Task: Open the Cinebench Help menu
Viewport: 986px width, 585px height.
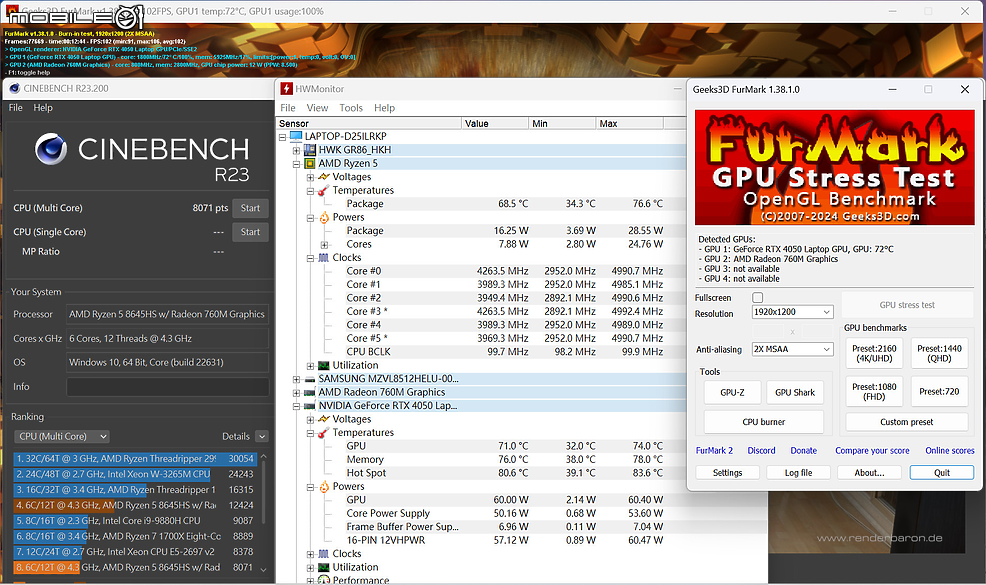Action: tap(43, 108)
